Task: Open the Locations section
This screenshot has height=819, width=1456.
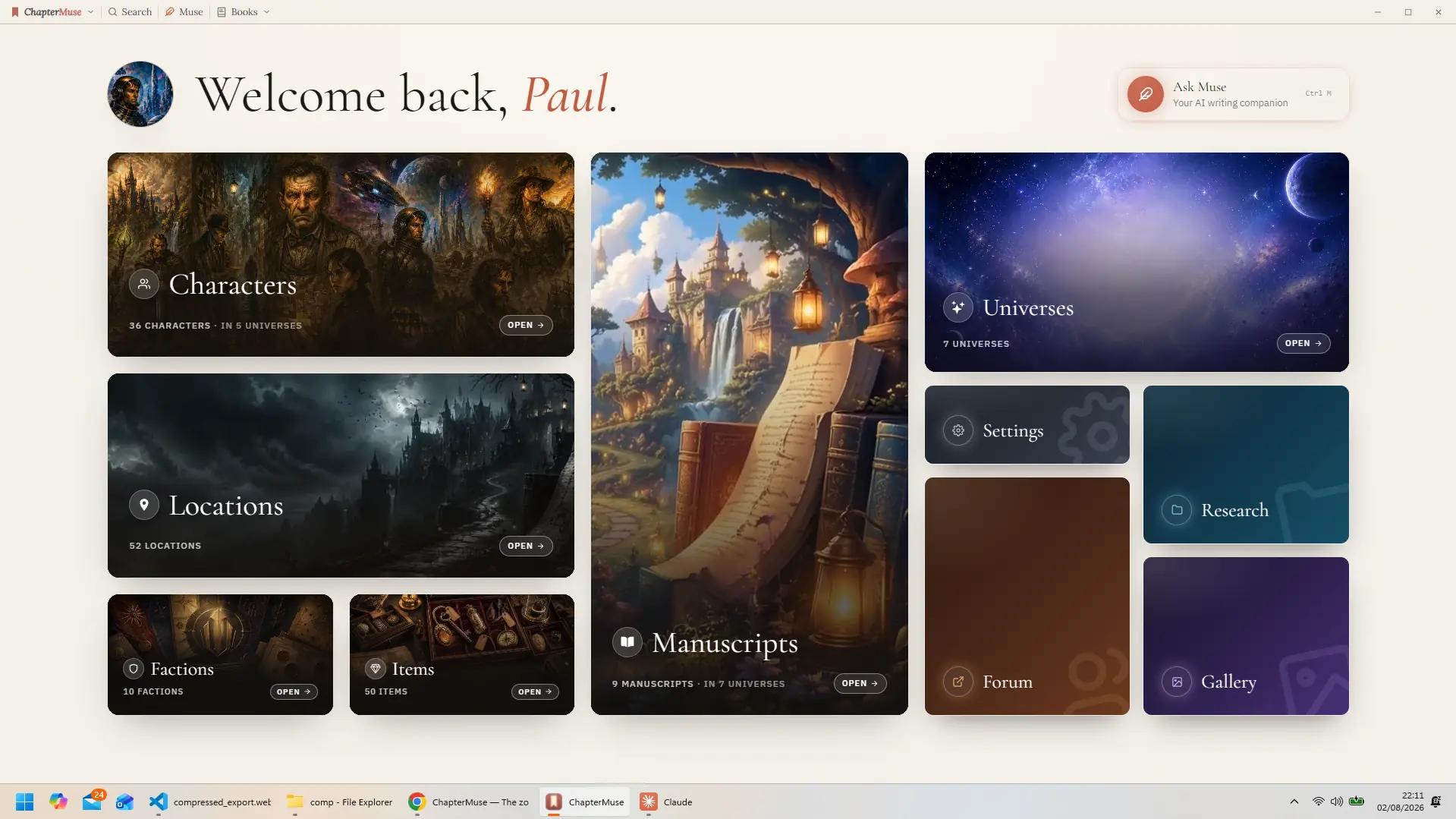Action: [526, 546]
